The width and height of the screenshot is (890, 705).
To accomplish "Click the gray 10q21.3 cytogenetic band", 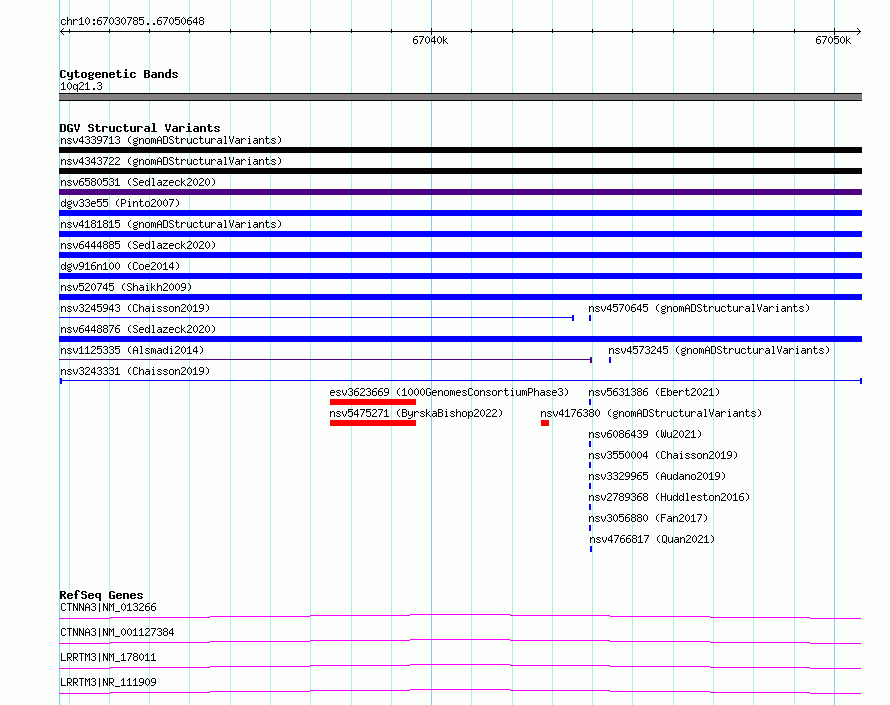I will pos(460,97).
